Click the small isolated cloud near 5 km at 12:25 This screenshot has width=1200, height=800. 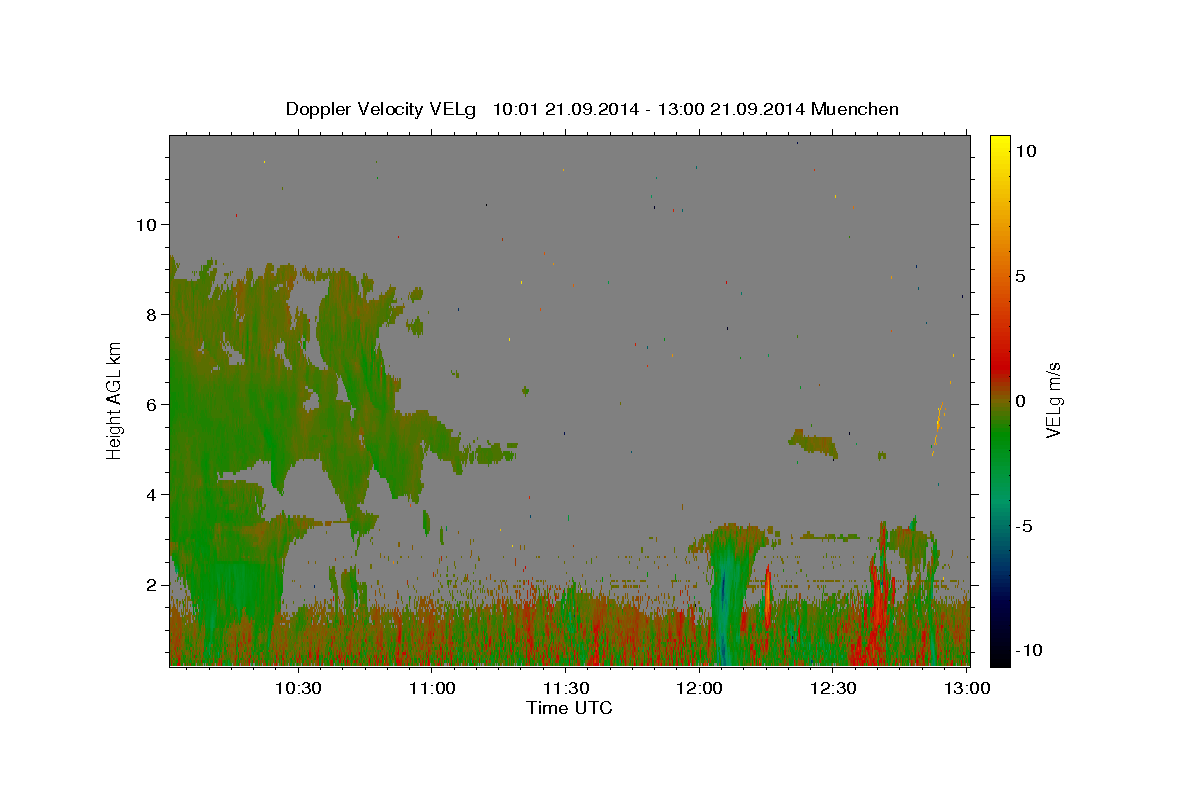pos(812,441)
